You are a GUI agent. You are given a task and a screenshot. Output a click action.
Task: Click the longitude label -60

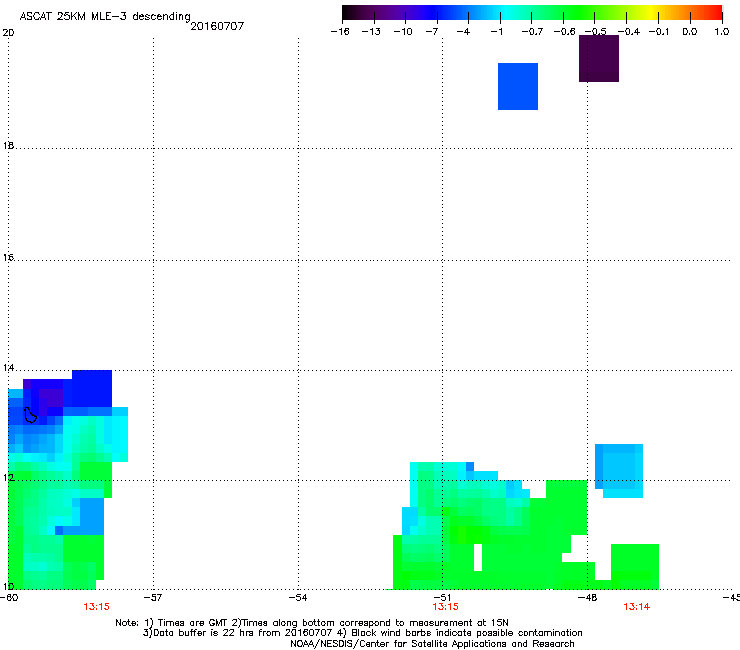pos(9,598)
